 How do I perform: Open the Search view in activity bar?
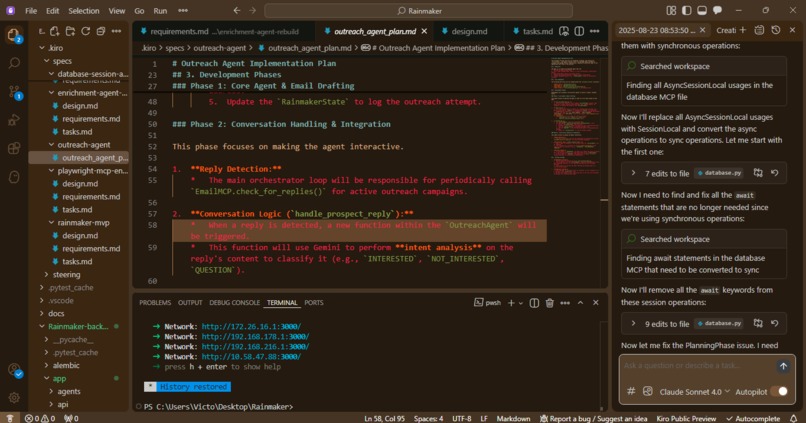pos(14,63)
